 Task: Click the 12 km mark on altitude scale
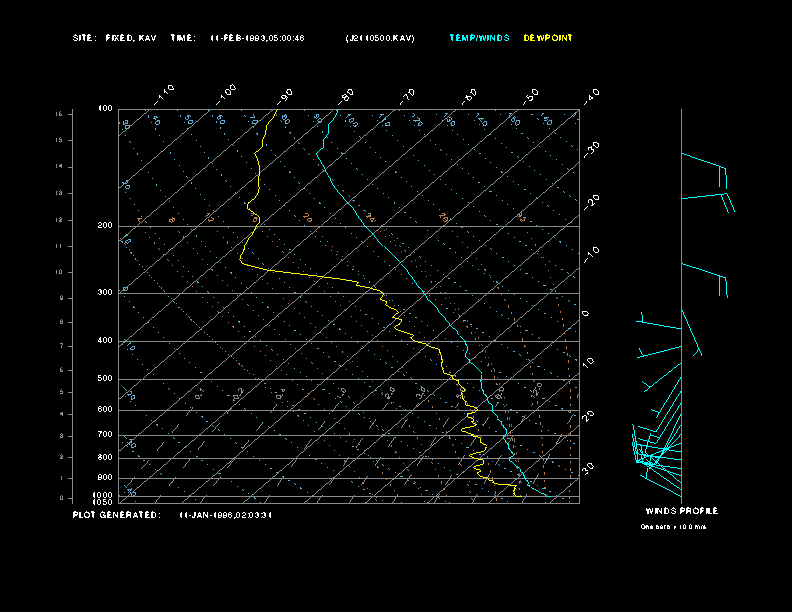coord(59,220)
